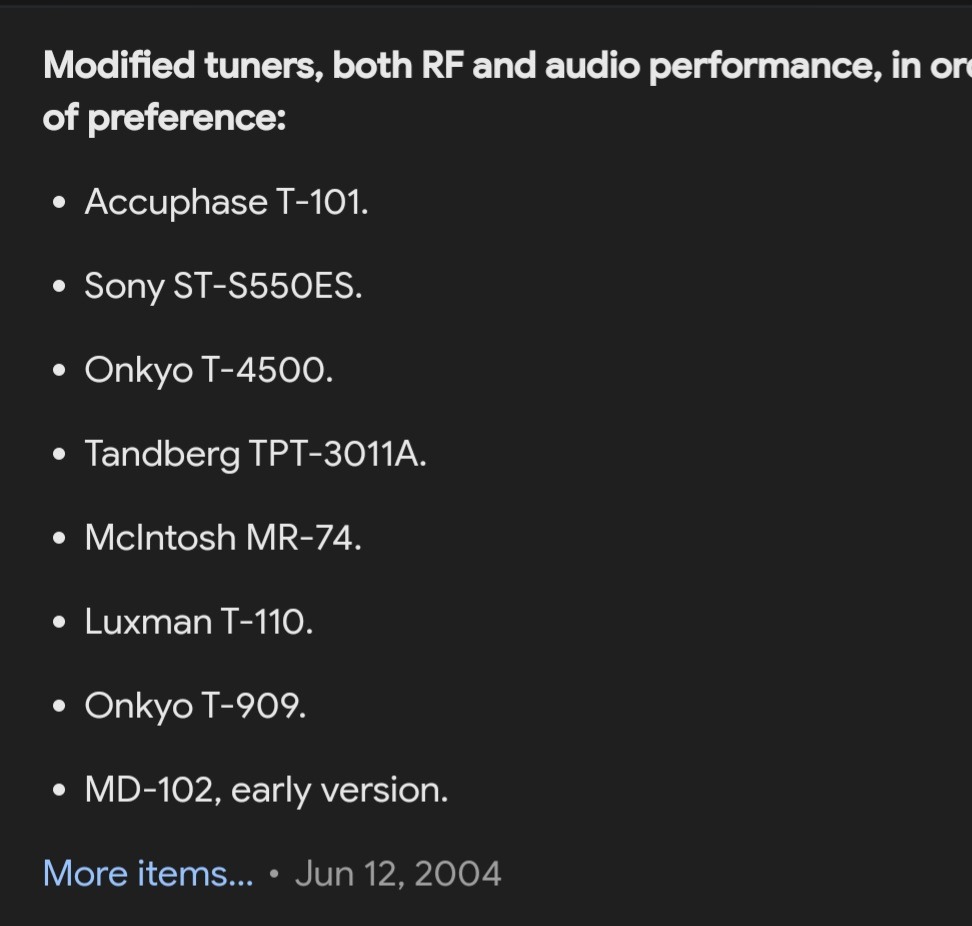Click the bullet beside Sony ST-S550ES
The height and width of the screenshot is (926, 972).
point(60,286)
